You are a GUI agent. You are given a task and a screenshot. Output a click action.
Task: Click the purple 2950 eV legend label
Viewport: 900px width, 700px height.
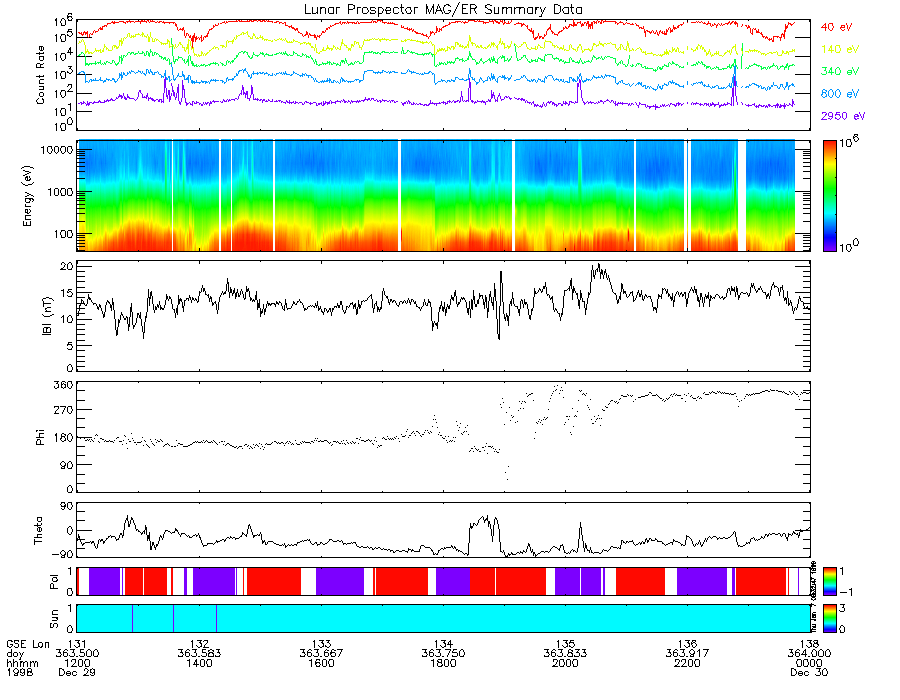click(x=843, y=116)
